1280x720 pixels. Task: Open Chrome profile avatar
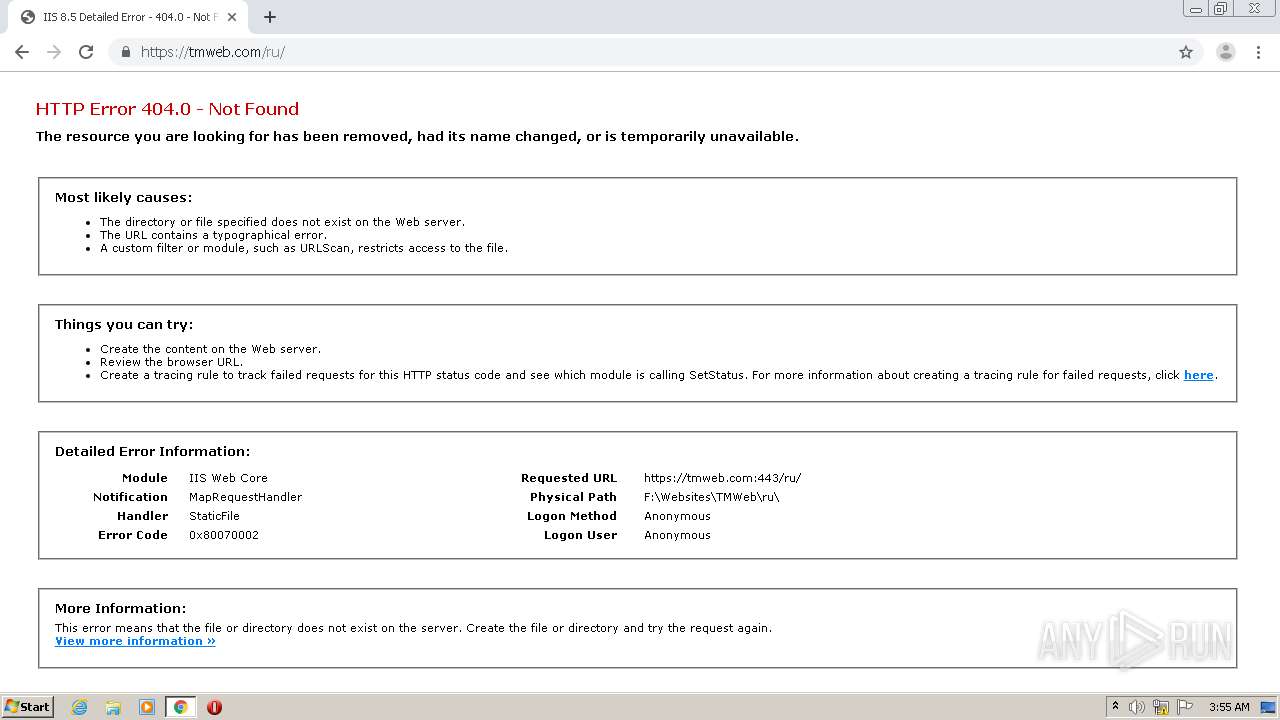(1226, 52)
